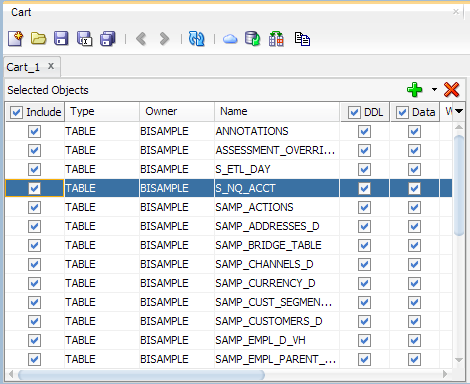Screen dimensions: 470x384
Task: Select the SAMP_CUSTOMERS_D name cell
Action: click(277, 321)
